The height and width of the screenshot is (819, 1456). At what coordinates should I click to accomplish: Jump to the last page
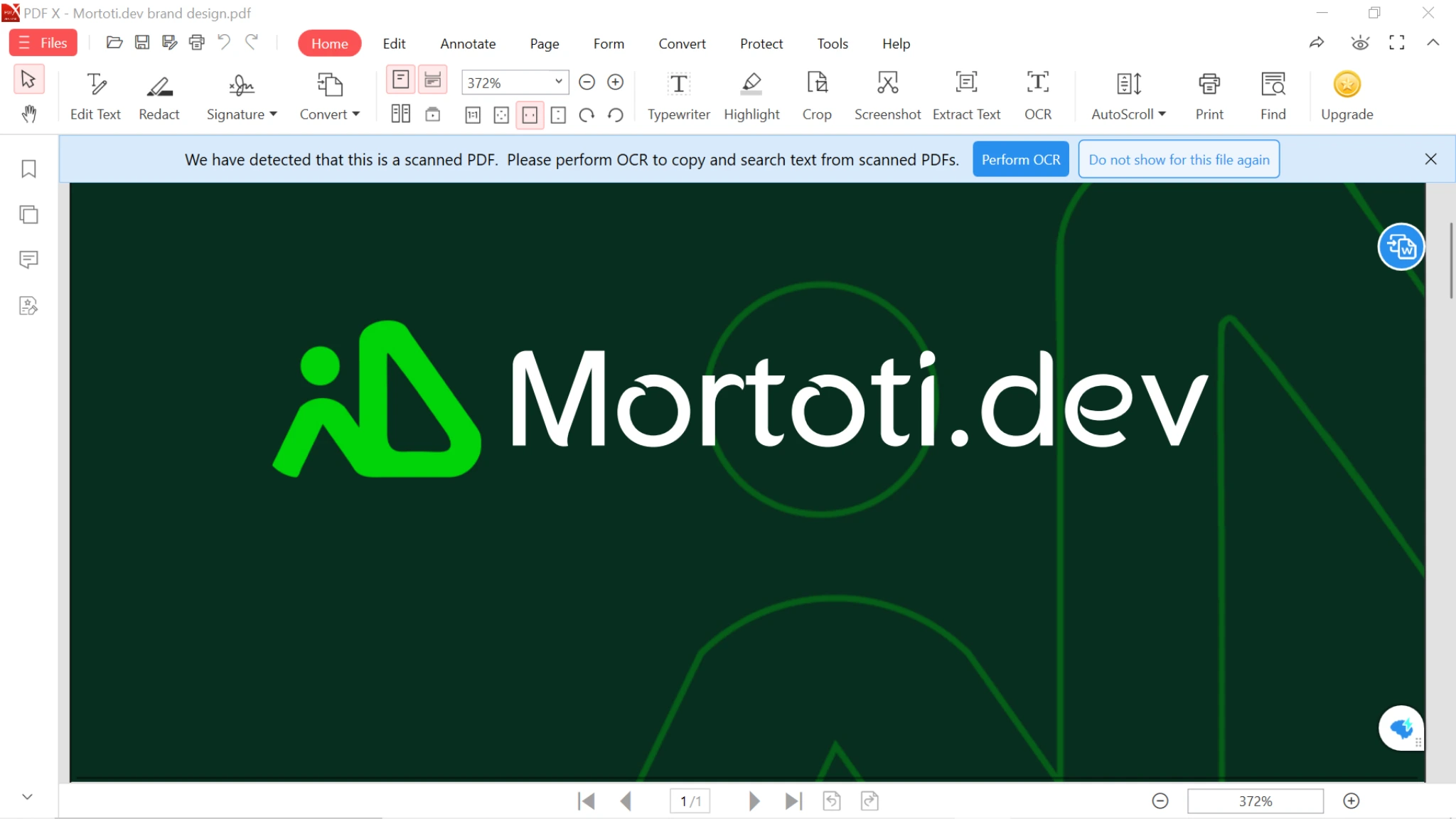[x=793, y=801]
